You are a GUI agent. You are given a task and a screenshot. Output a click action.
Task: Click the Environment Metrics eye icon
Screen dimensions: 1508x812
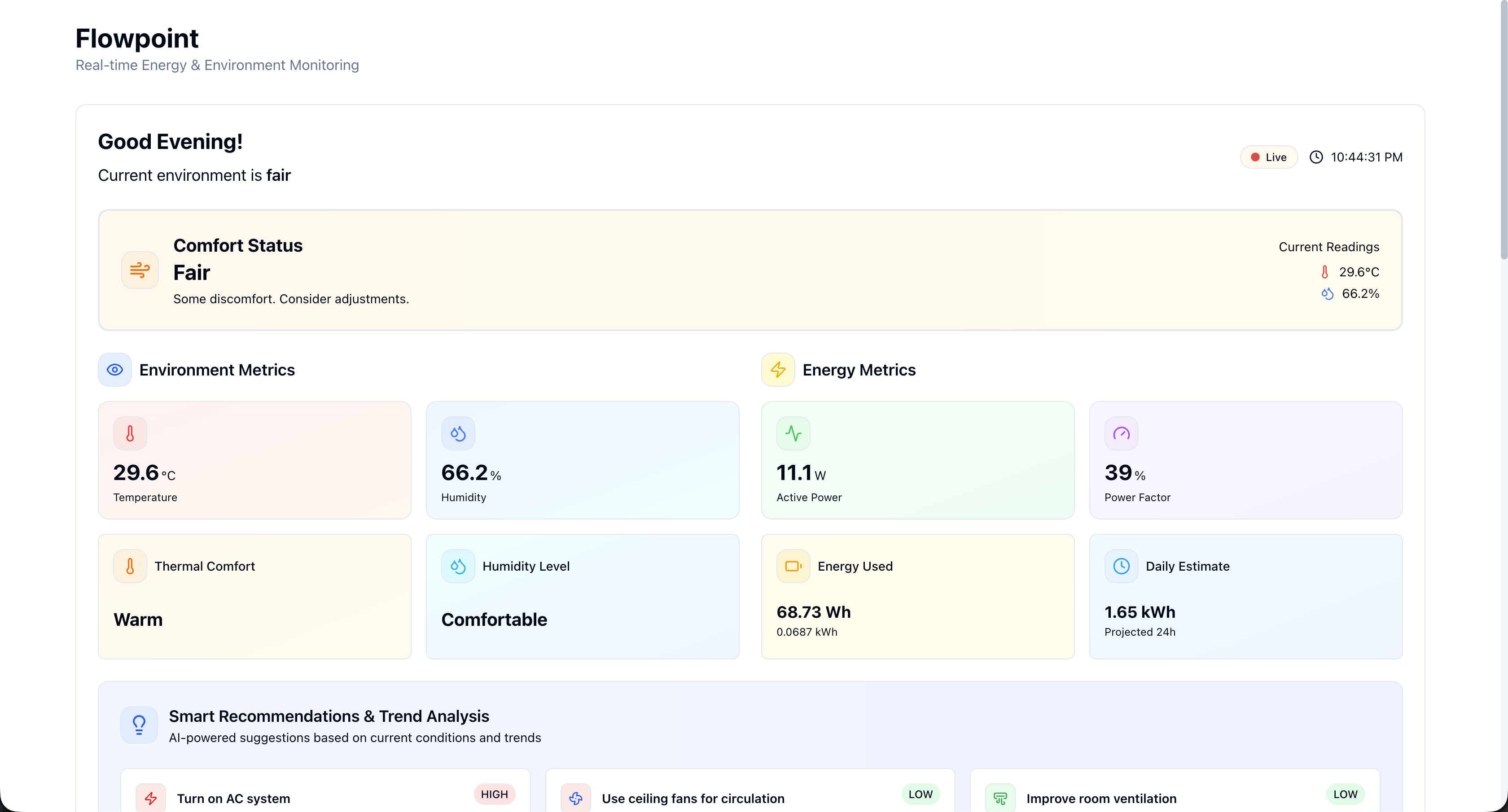(115, 370)
